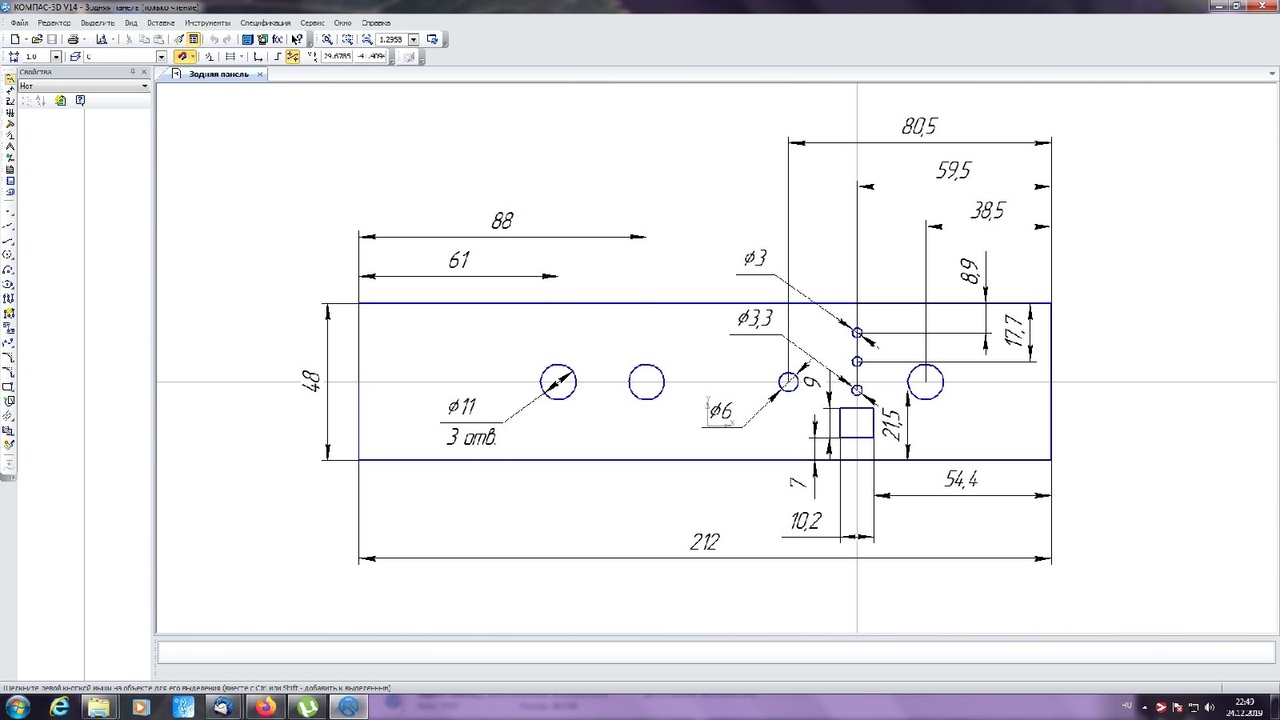Select the circle tool in left toolbar

(9, 255)
